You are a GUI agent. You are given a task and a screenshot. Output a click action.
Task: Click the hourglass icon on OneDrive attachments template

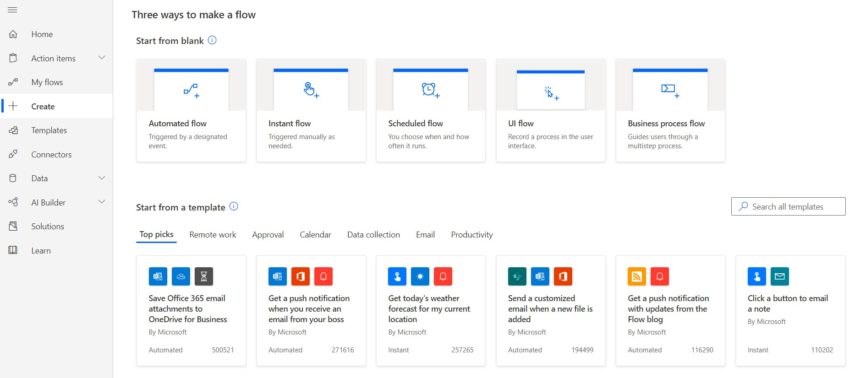click(x=204, y=277)
